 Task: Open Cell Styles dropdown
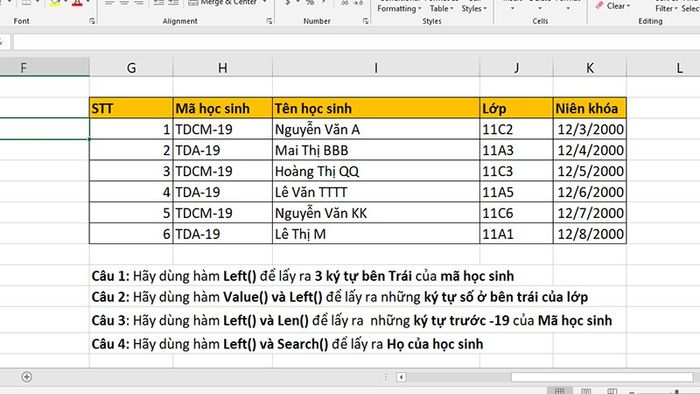(474, 7)
